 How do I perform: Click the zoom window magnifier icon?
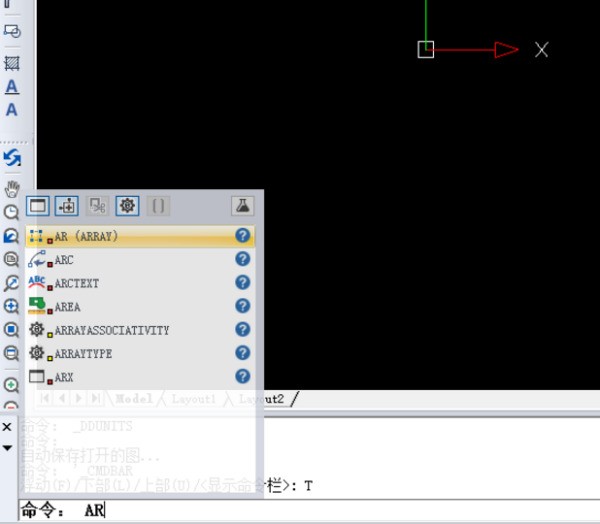tap(11, 260)
